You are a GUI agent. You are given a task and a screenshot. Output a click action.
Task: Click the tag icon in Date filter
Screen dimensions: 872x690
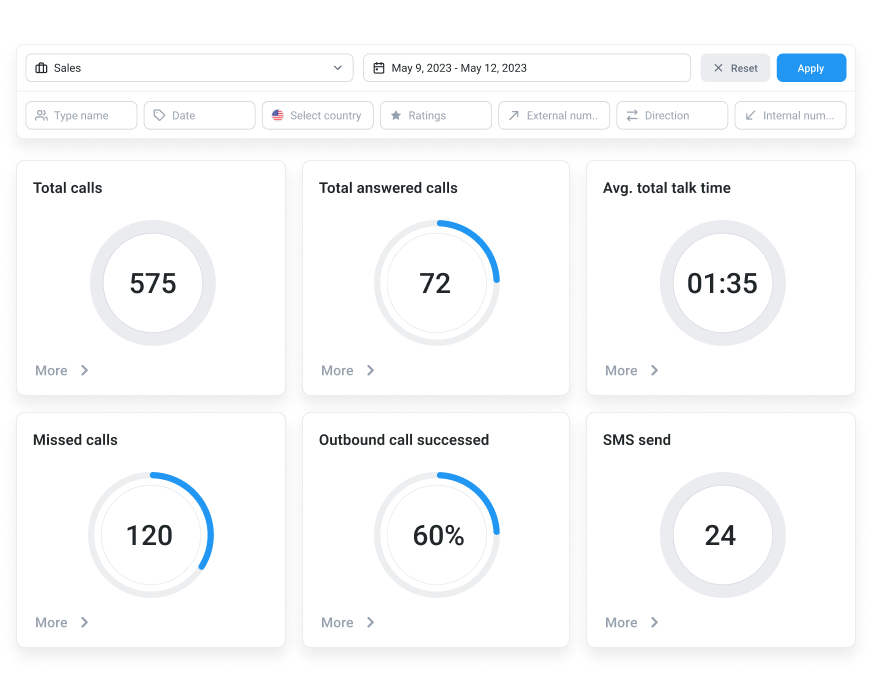[x=159, y=116]
